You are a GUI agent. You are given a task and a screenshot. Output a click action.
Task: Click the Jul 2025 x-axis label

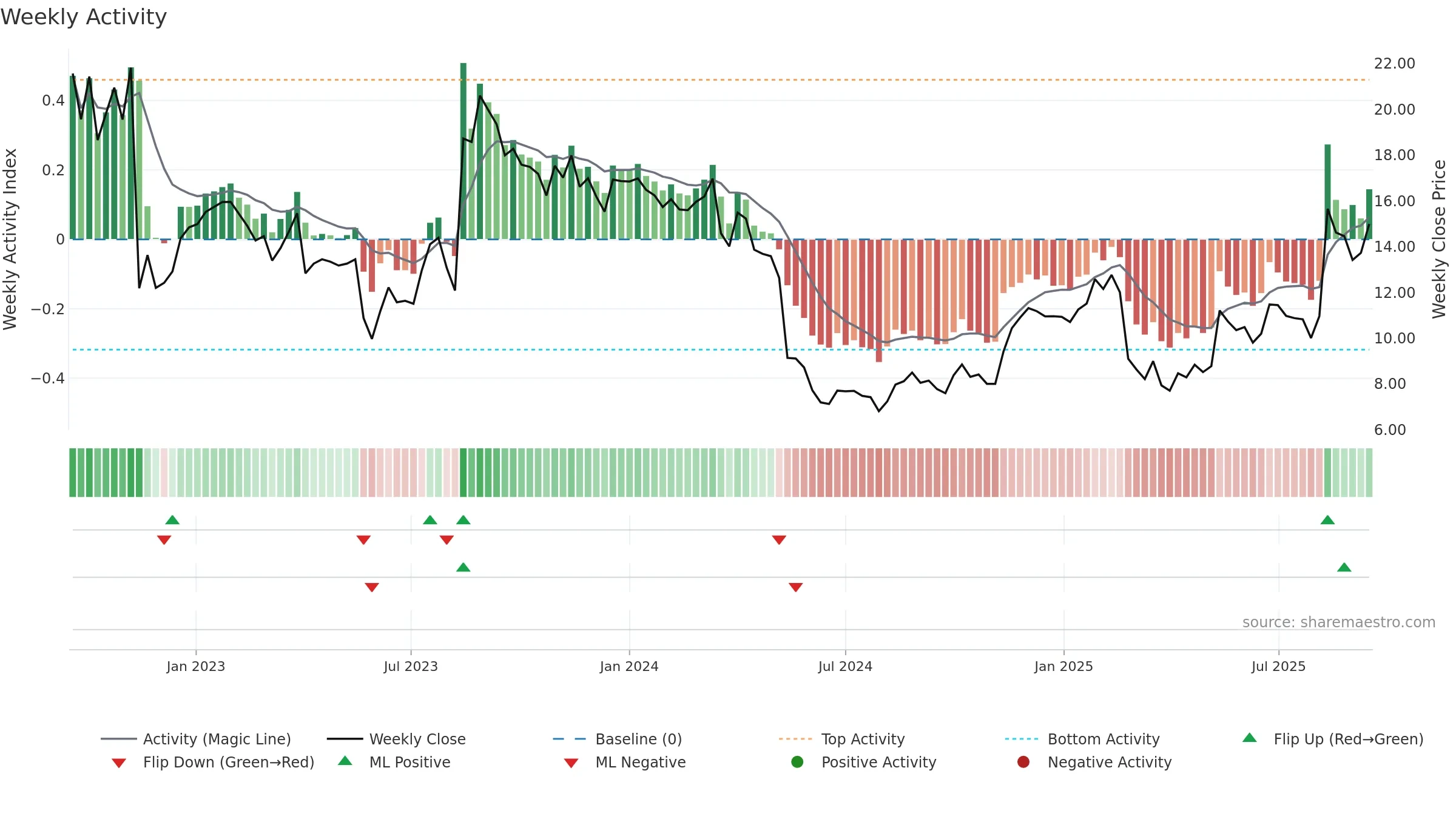[1278, 666]
